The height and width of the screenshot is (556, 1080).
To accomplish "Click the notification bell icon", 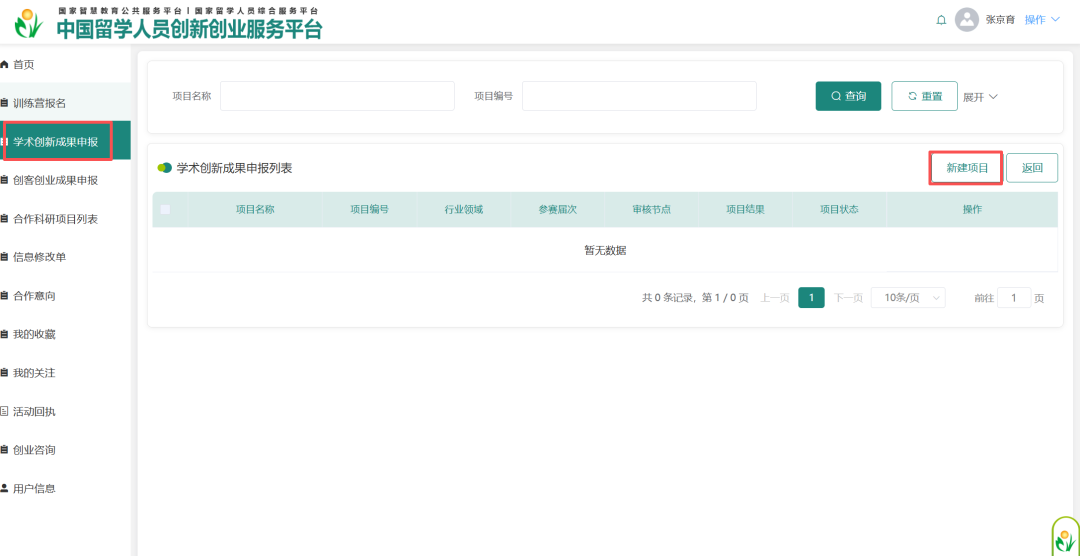I will point(941,20).
